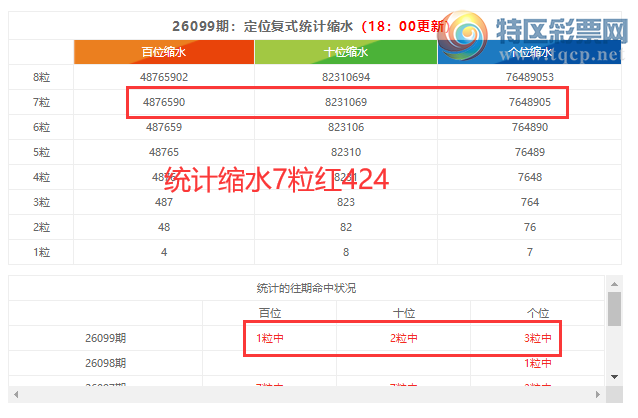The height and width of the screenshot is (418, 638).
Task: Click the 百位 7粒 value 4876590
Action: click(x=164, y=102)
